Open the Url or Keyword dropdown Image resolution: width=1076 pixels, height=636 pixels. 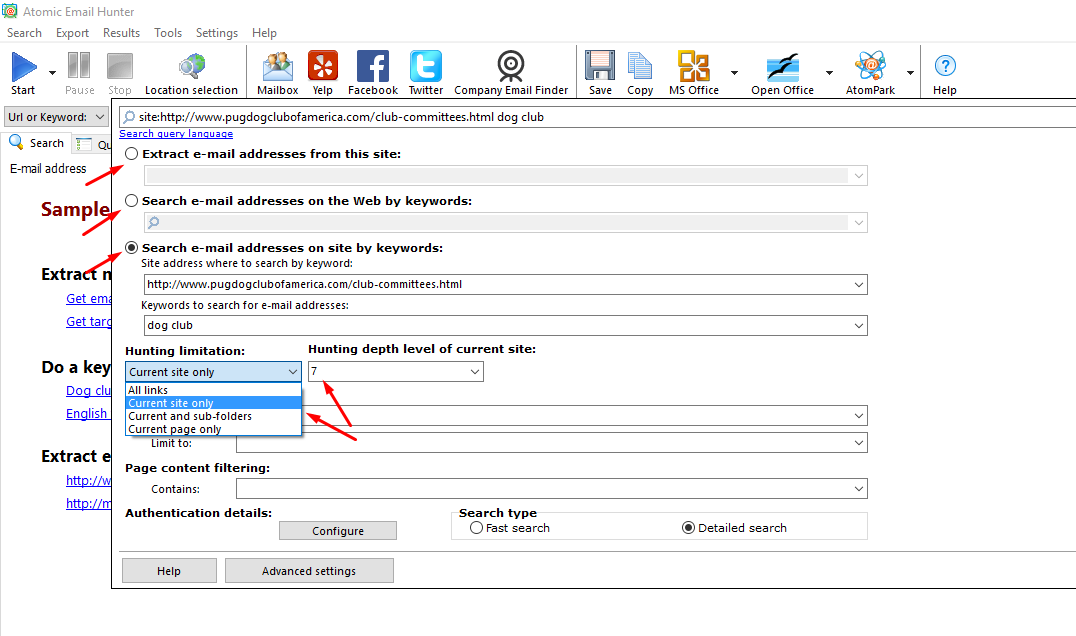point(56,117)
